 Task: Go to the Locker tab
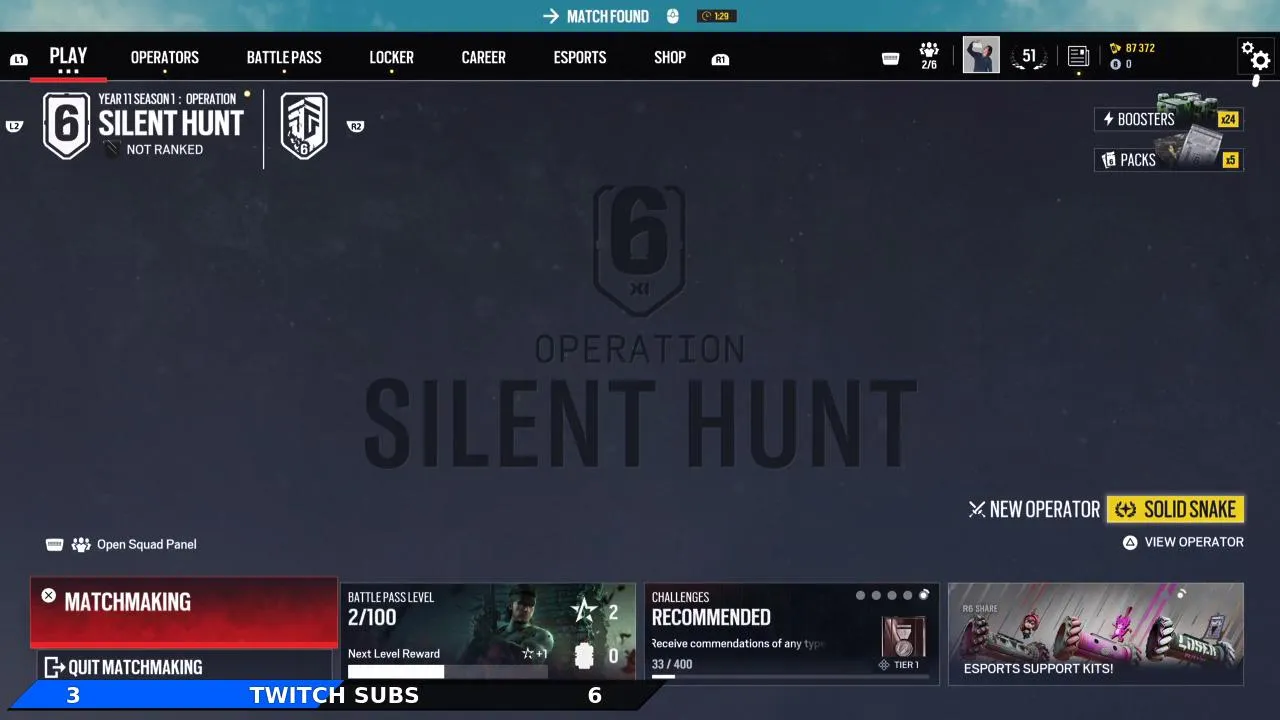tap(391, 58)
